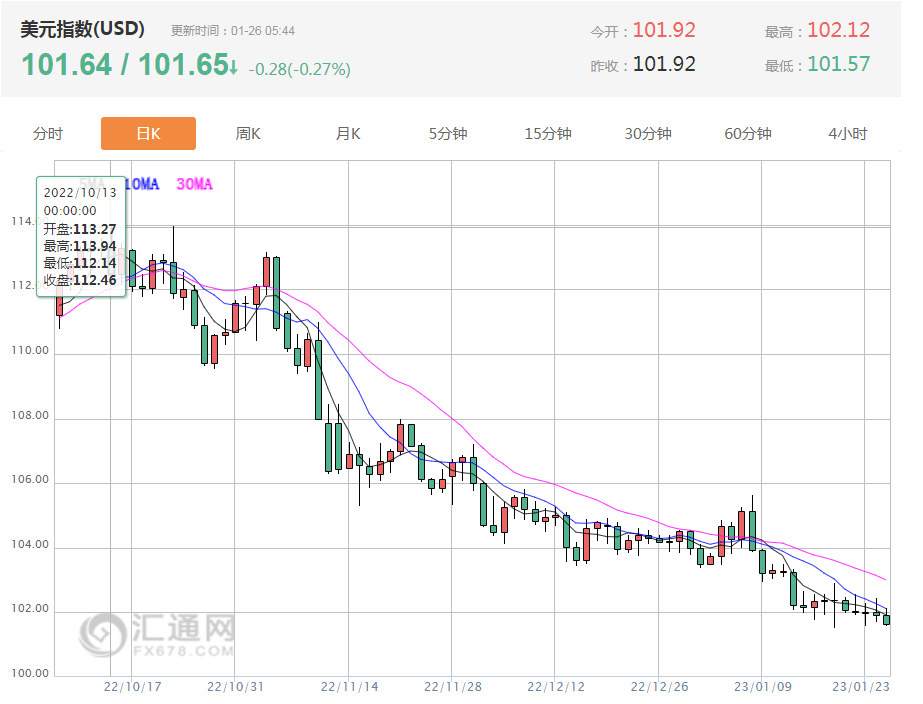
Task: Show the 5分钟 interval chart
Action: (448, 134)
